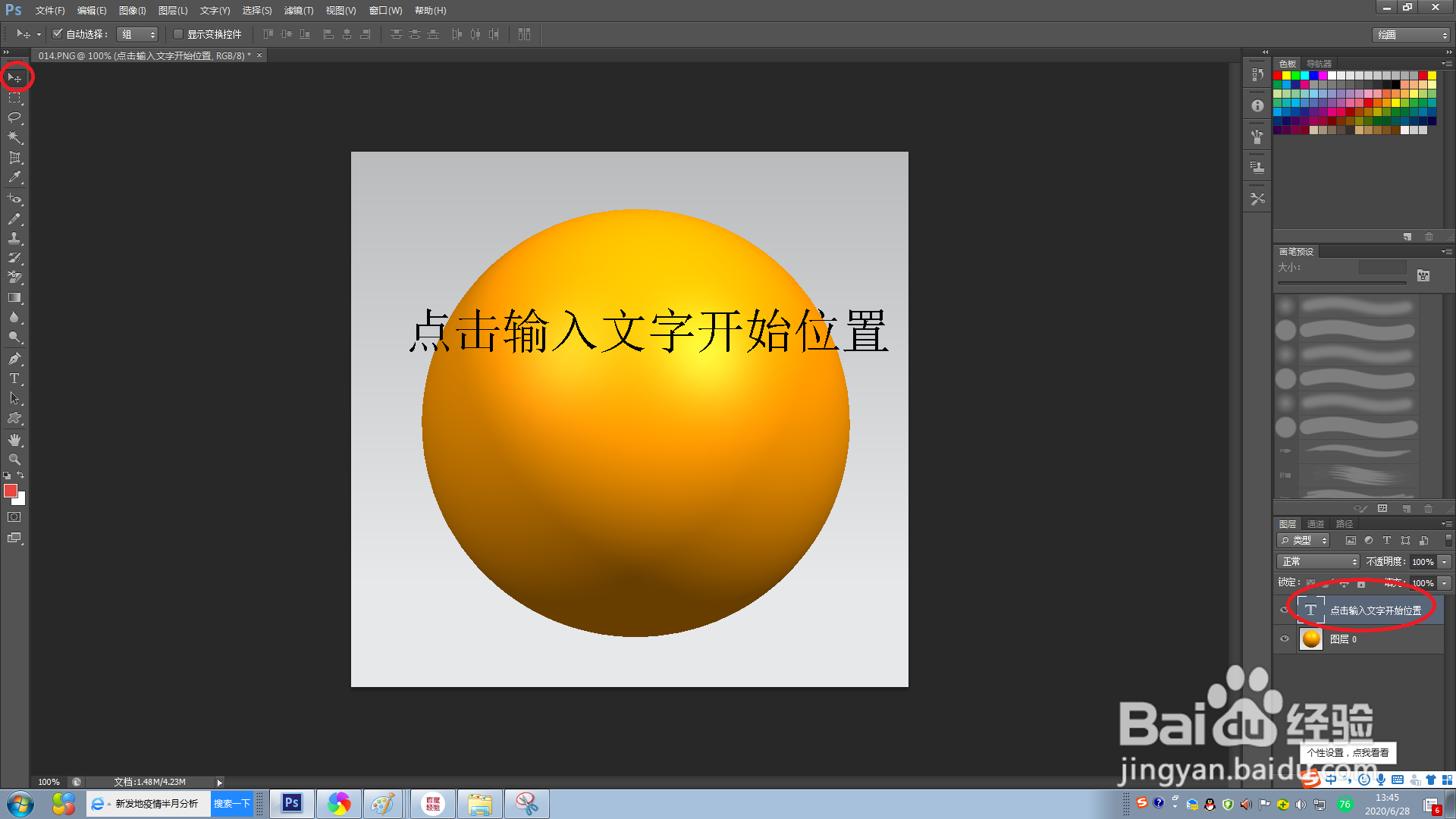Select the Gradient tool
Viewport: 1456px width, 819px height.
pyautogui.click(x=14, y=298)
